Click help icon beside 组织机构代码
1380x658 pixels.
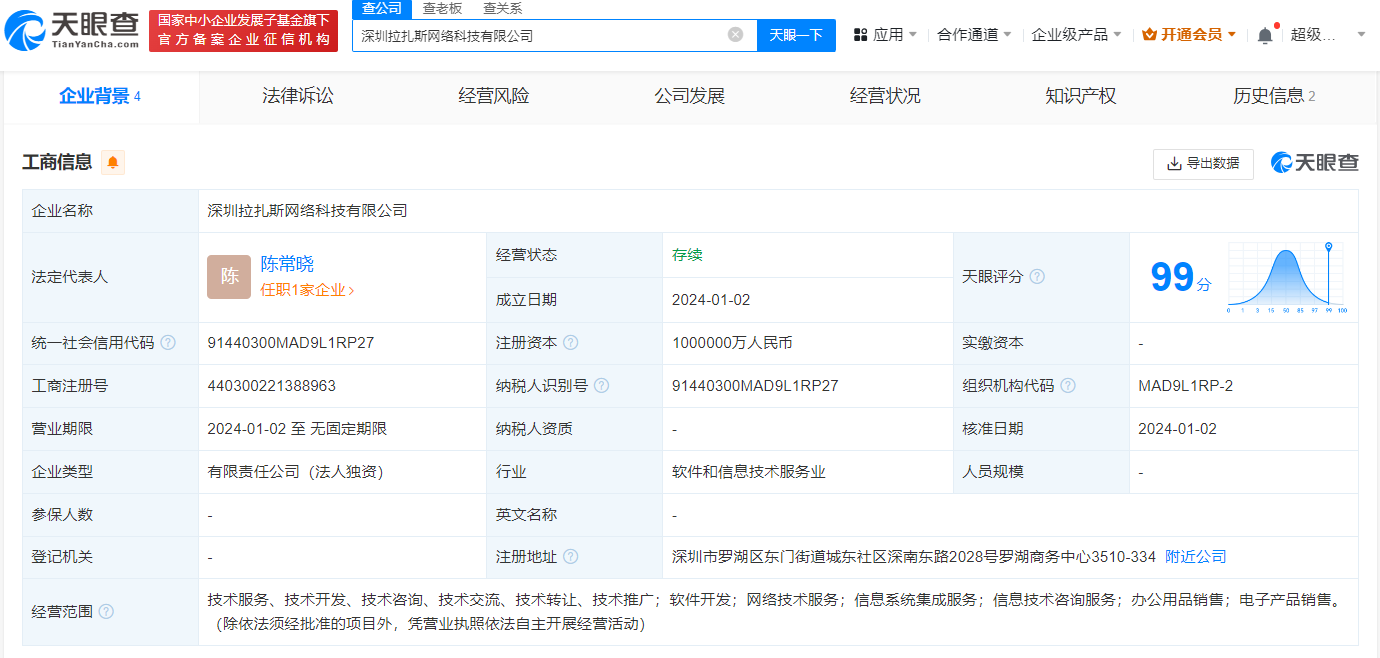pos(1068,386)
